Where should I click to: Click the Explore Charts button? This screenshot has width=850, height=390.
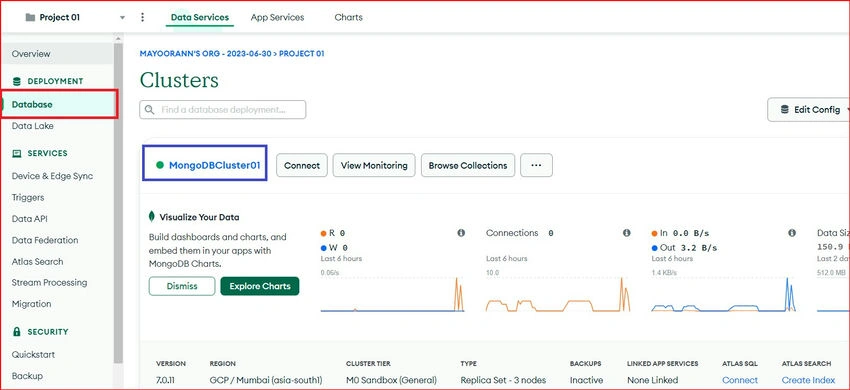[x=260, y=286]
